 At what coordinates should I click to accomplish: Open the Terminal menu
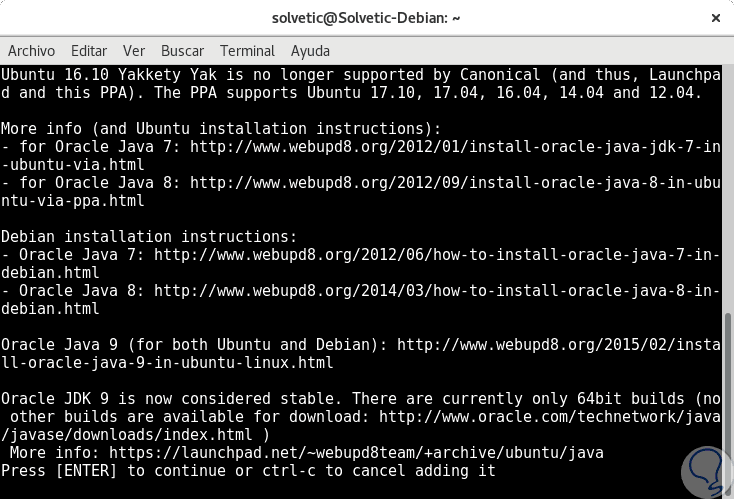tap(248, 51)
